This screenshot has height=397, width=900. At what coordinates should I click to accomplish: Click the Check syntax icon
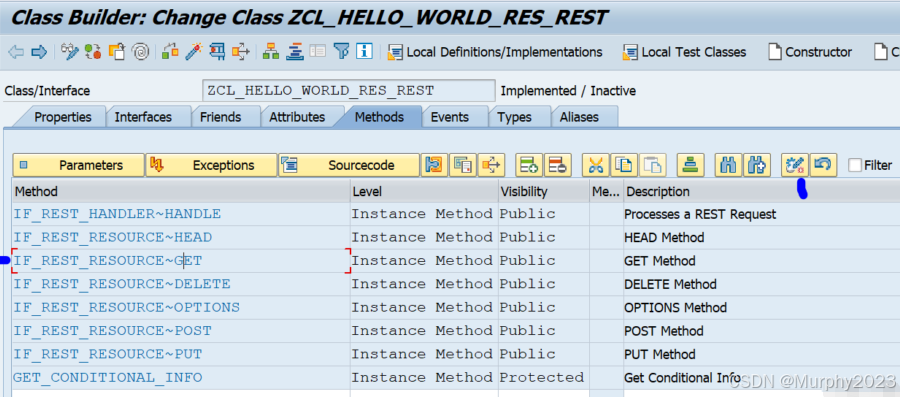(169, 52)
